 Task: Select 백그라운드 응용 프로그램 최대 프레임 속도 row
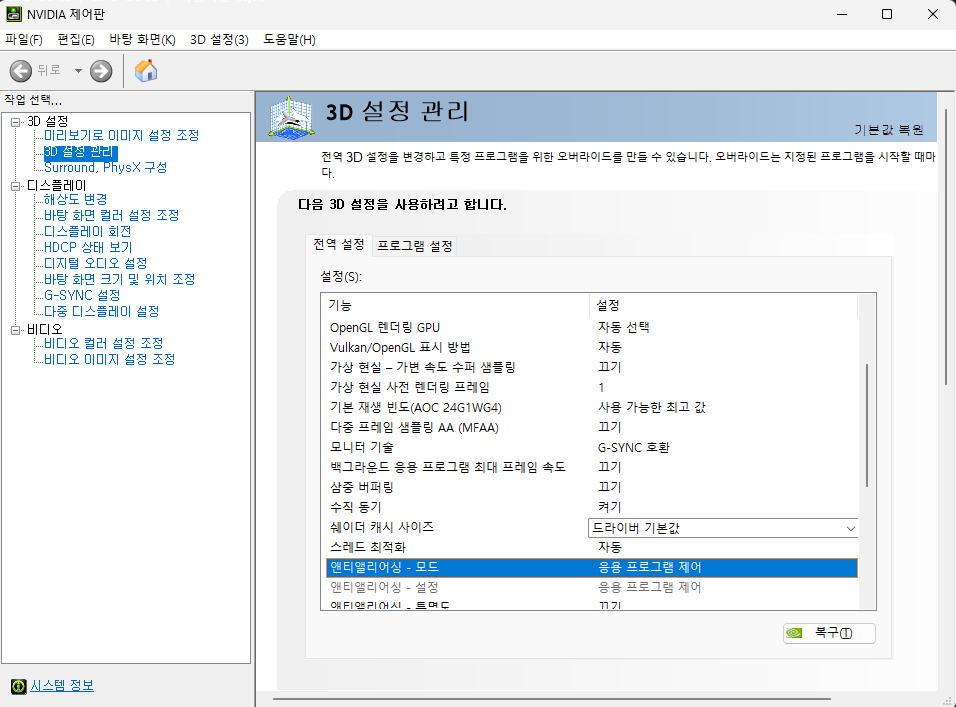591,467
